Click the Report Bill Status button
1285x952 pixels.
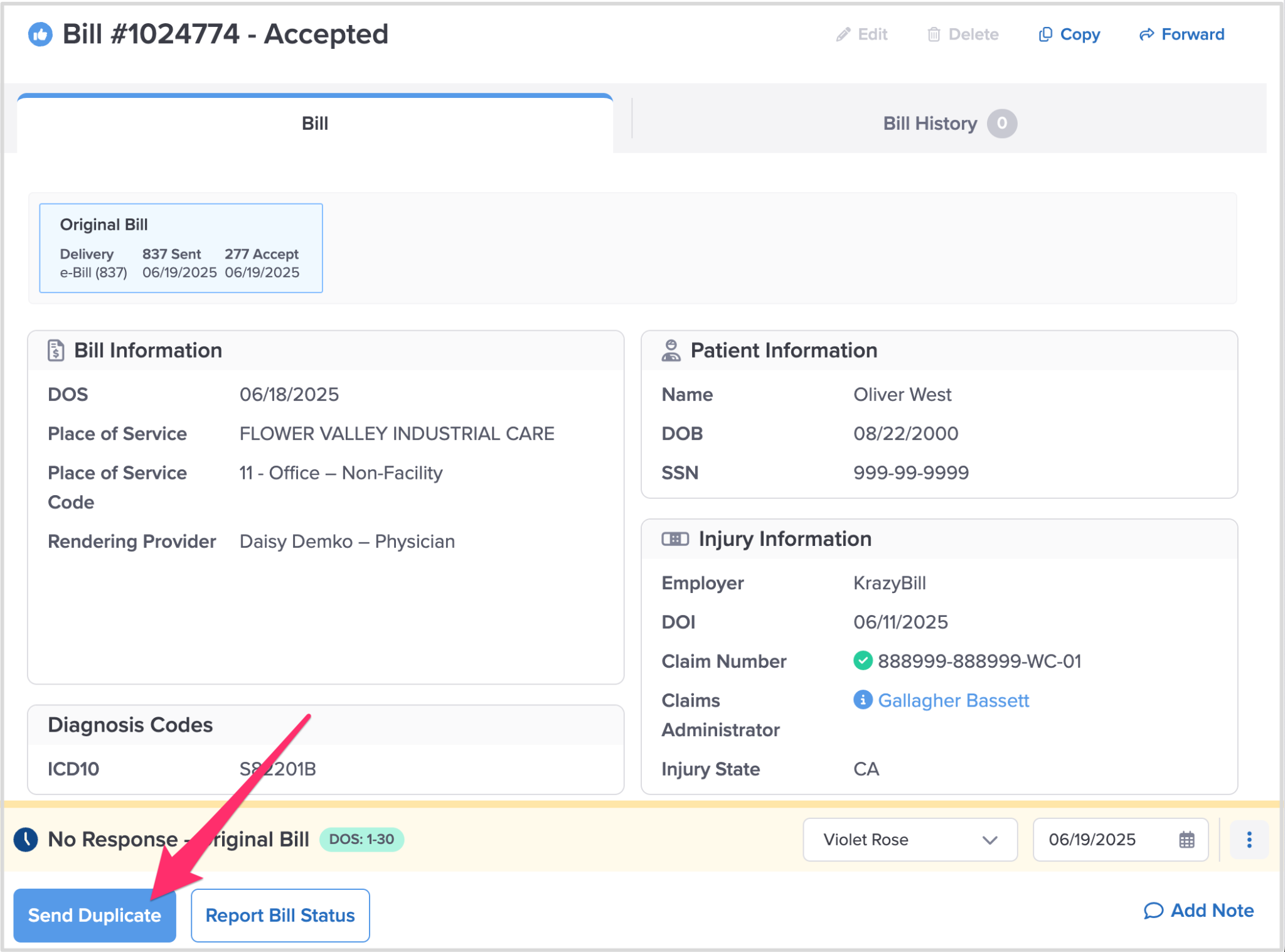pos(280,916)
